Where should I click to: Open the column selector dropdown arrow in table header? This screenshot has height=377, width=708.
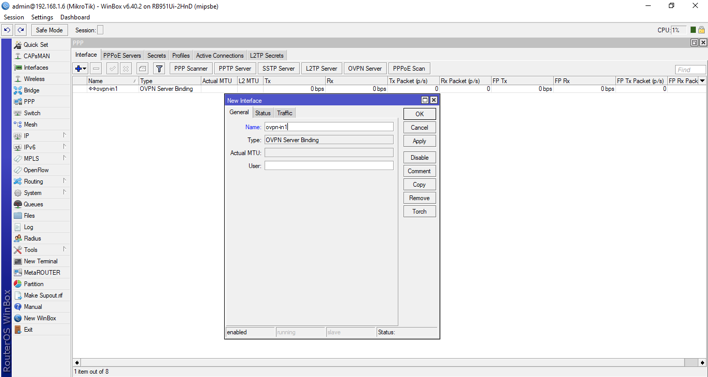(702, 81)
